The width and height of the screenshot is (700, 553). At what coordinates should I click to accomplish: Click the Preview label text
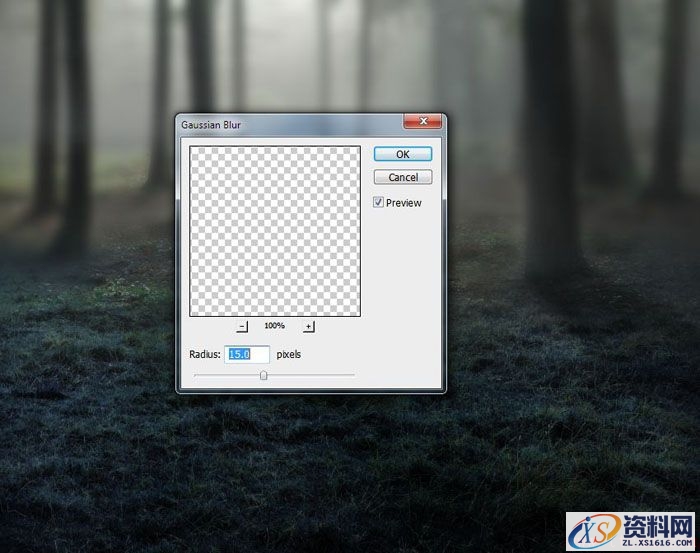click(x=404, y=203)
